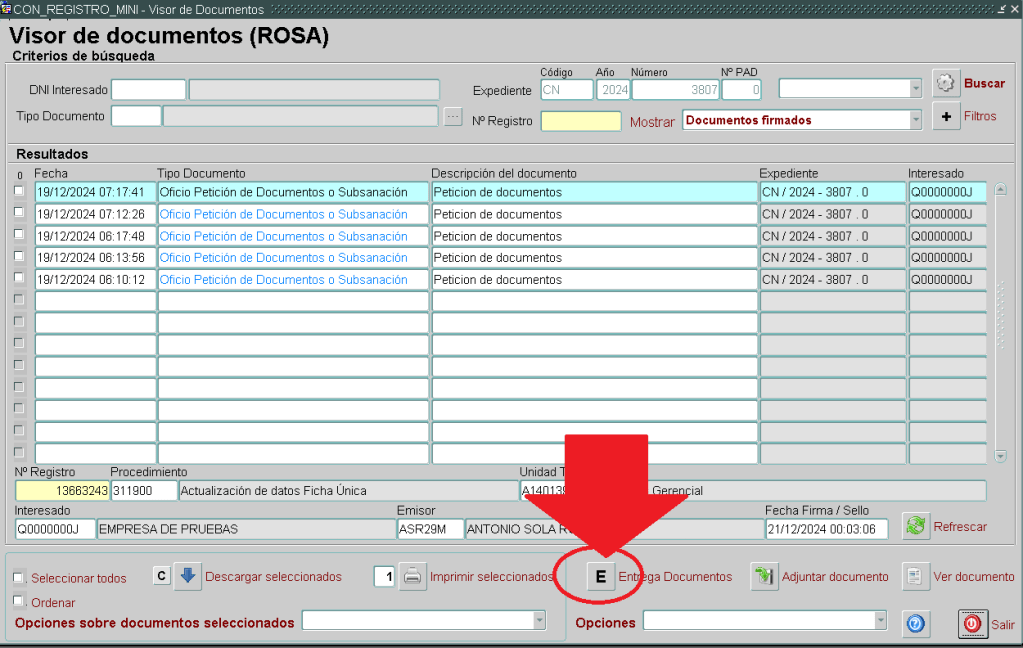Click the Adjuntar documento icon
Image resolution: width=1023 pixels, height=648 pixels.
tap(764, 577)
